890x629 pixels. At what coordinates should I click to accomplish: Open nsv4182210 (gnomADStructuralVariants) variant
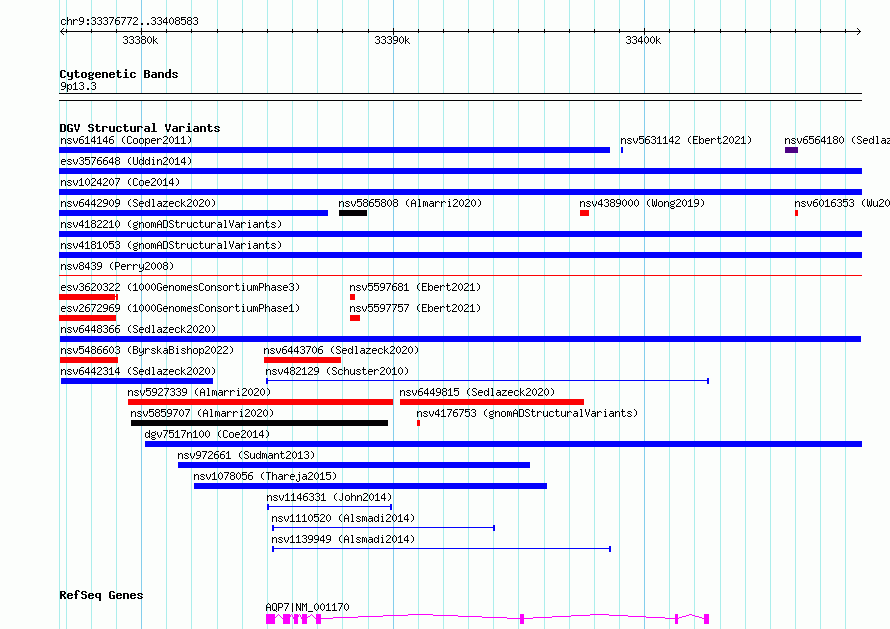click(x=460, y=234)
